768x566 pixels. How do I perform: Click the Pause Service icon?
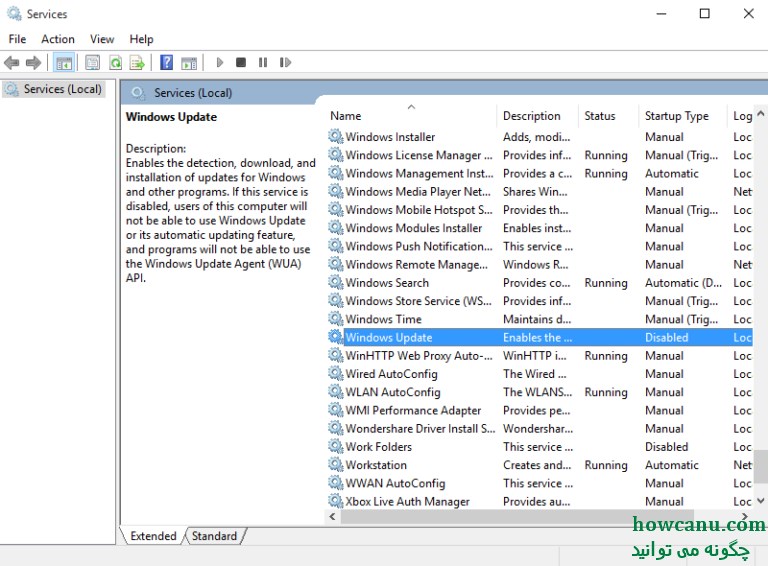pos(263,63)
